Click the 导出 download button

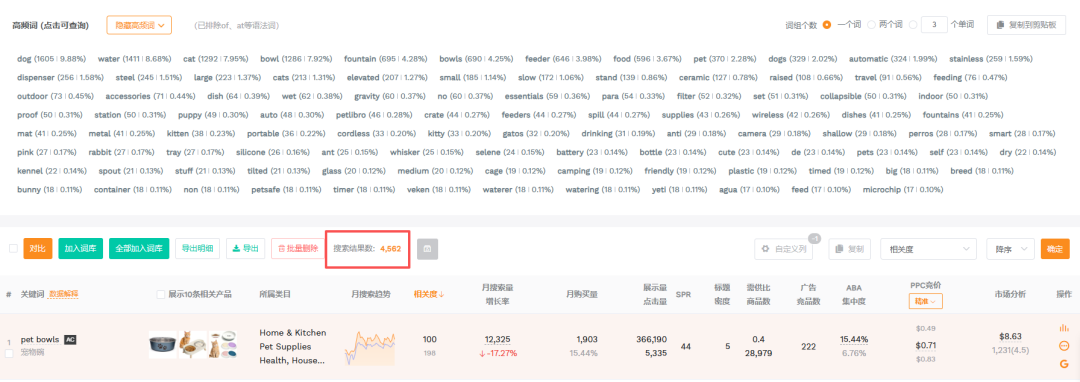click(245, 248)
